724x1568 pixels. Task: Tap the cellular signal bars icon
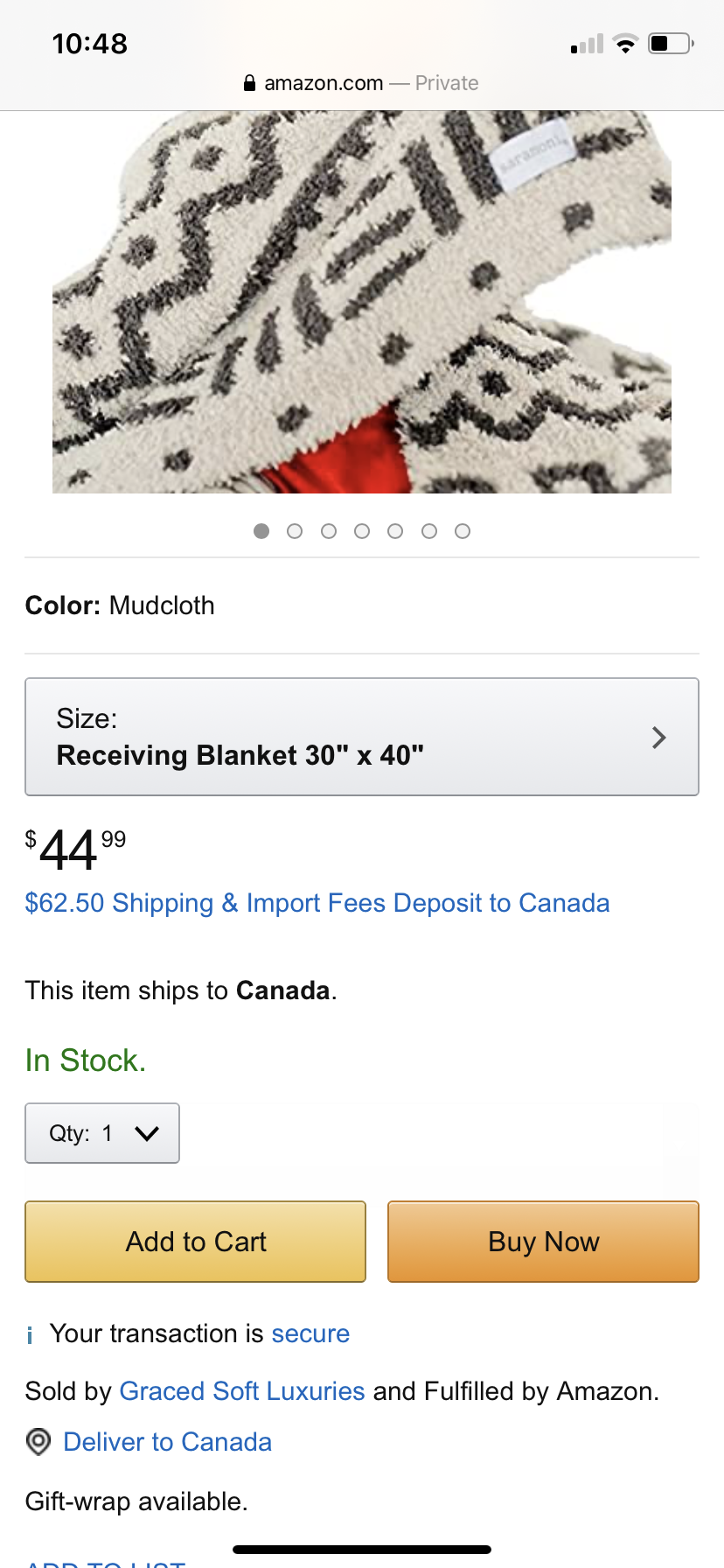coord(587,44)
